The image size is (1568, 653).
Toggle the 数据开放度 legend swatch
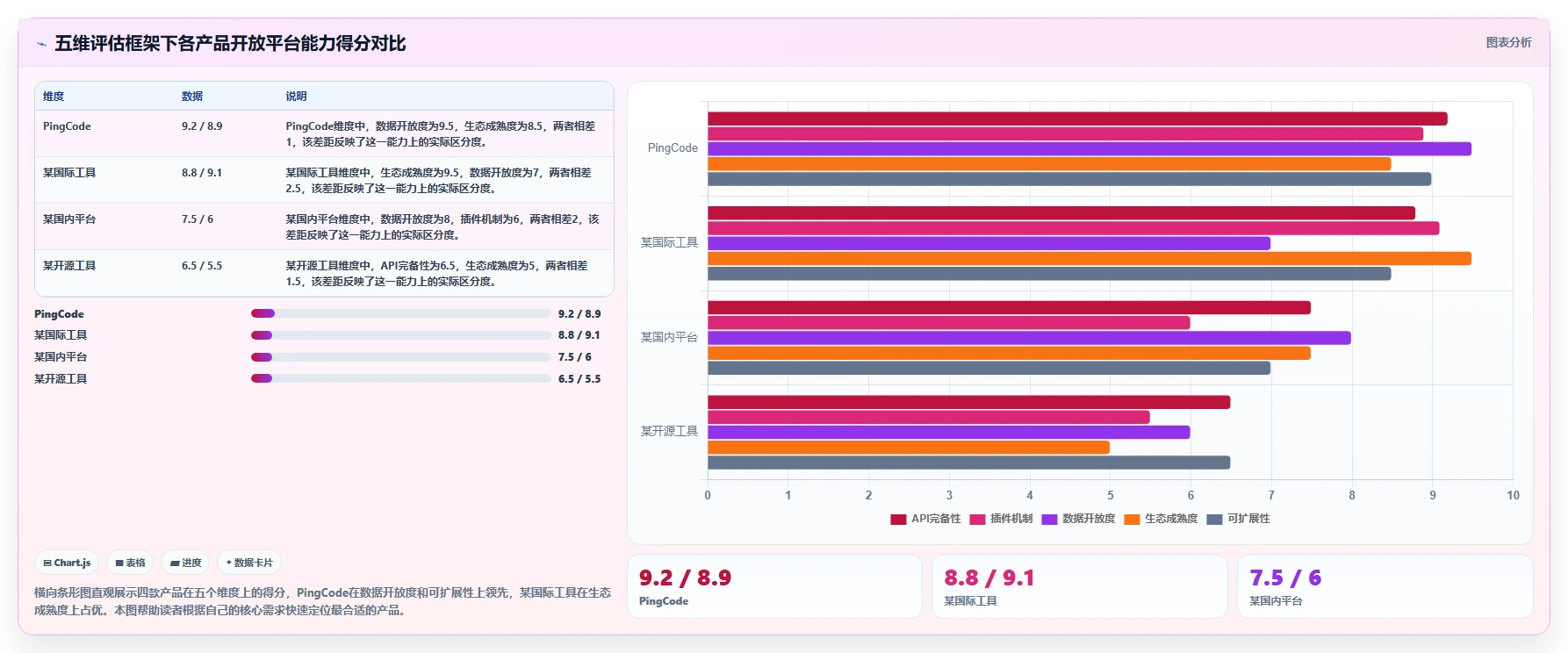coord(1049,519)
